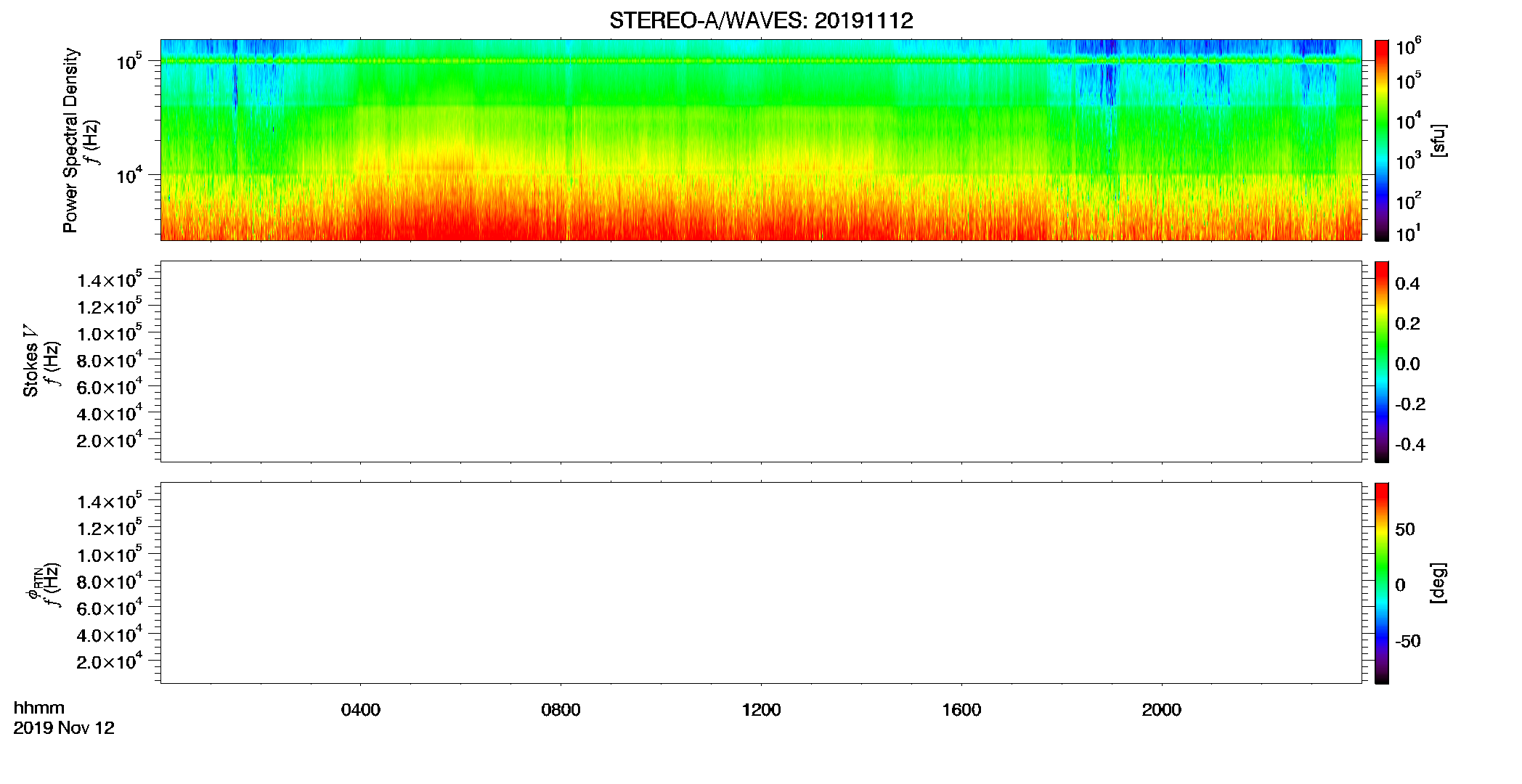This screenshot has width=1522, height=784.
Task: Select the 1200 time axis label
Action: pos(761,710)
